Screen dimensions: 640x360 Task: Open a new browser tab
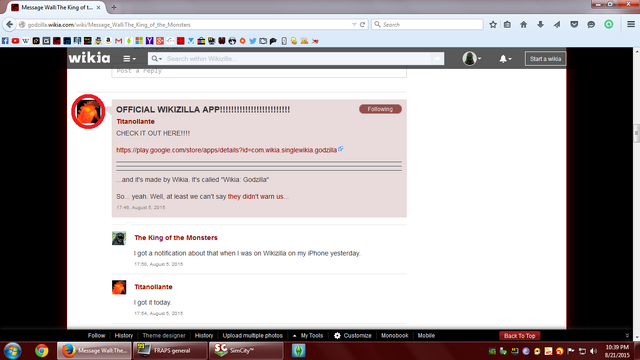coord(114,7)
